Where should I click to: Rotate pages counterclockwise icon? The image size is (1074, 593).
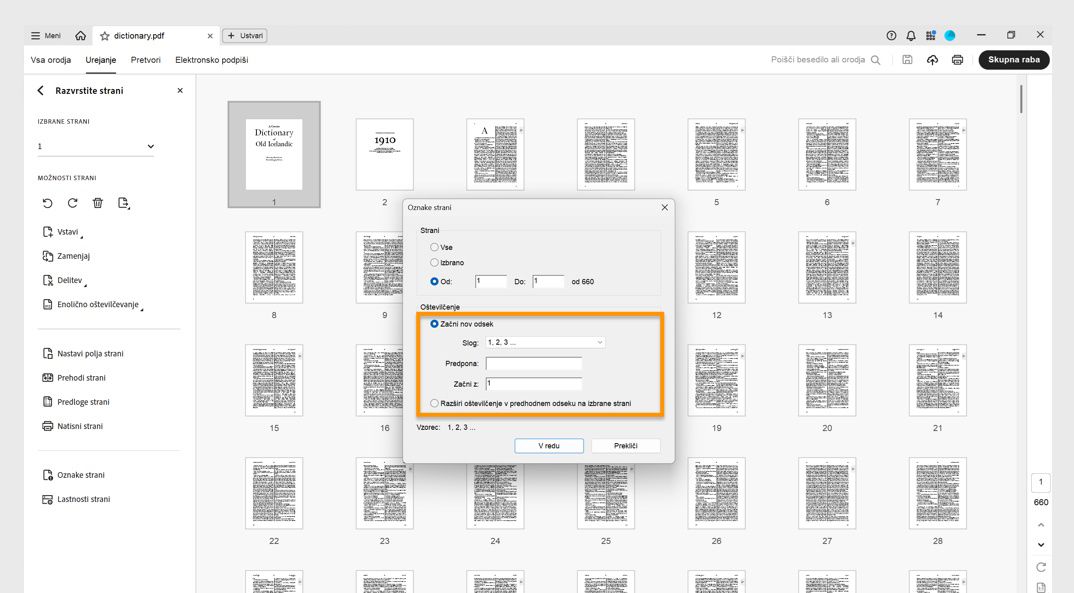[x=47, y=203]
